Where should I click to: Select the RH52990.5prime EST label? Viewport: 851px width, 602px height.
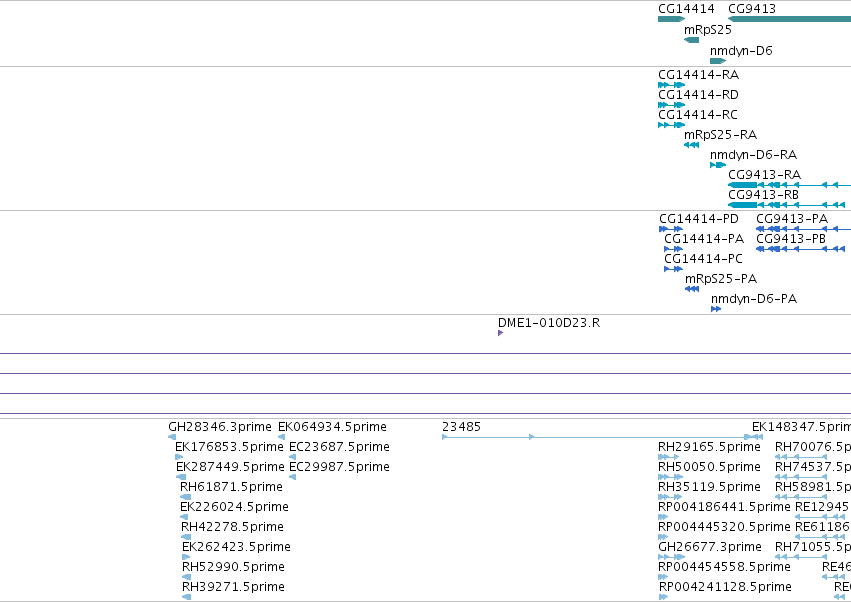(233, 567)
